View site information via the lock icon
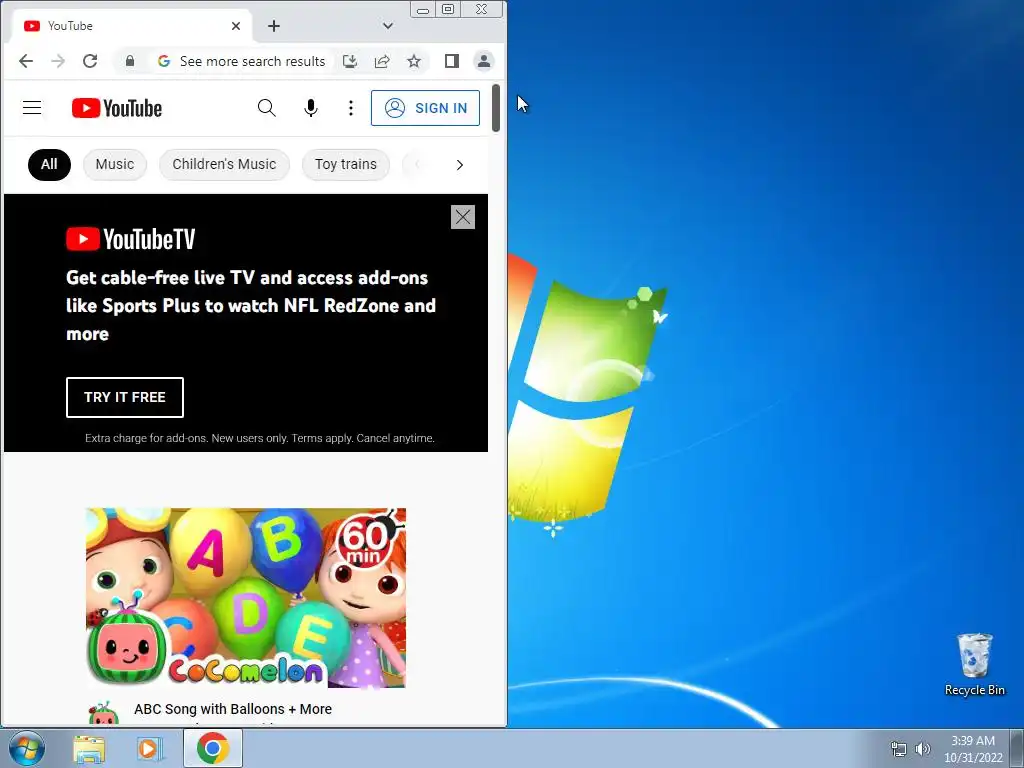The width and height of the screenshot is (1024, 768). tap(130, 61)
